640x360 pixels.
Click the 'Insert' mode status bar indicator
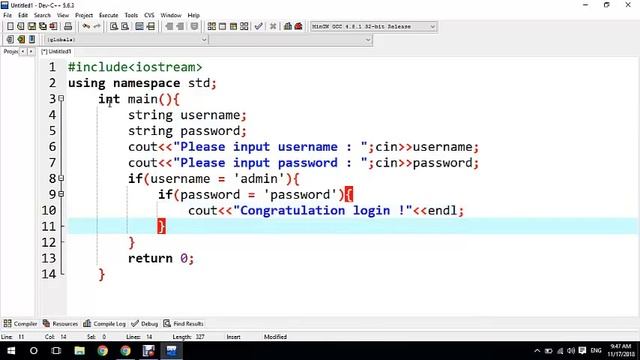pyautogui.click(x=233, y=337)
